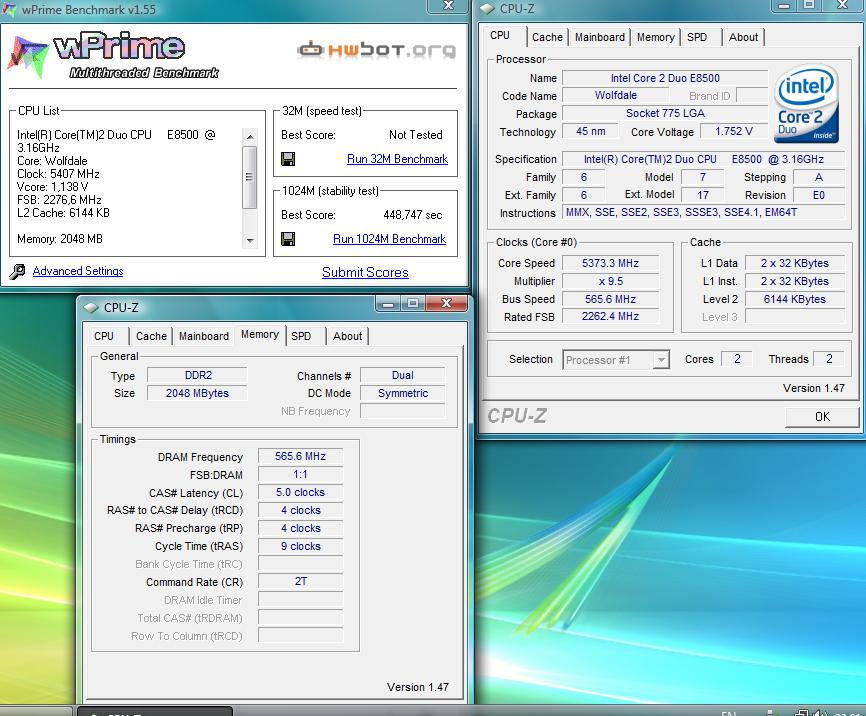Click the CPU-Z title bar icon in the processor window
Image resolution: width=866 pixels, height=716 pixels.
487,8
